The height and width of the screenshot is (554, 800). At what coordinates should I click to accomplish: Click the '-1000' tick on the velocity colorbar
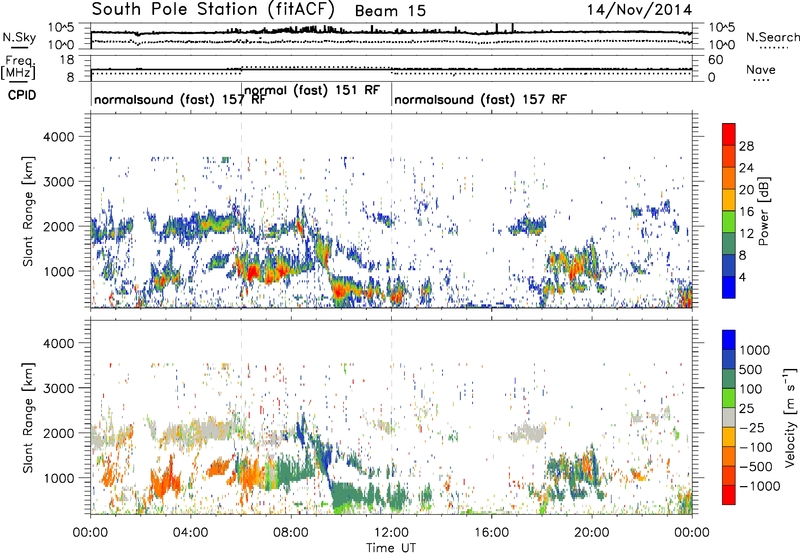(x=759, y=486)
